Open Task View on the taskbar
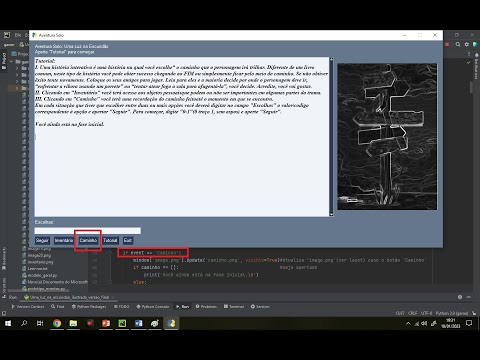480x360 pixels. point(40,323)
